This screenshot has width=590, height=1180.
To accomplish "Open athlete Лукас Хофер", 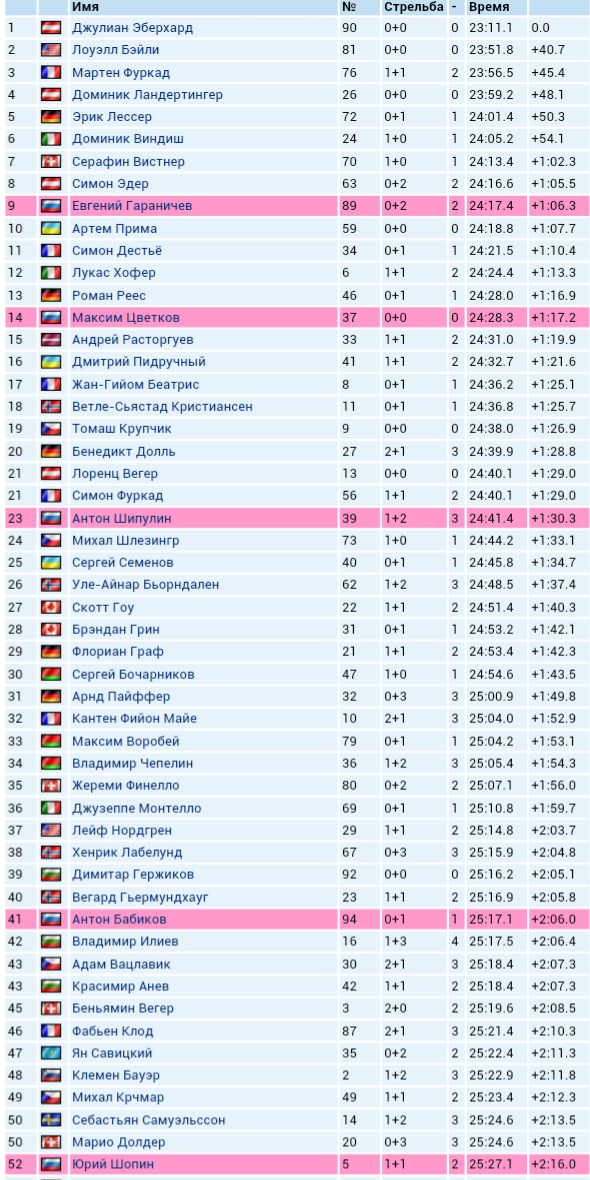I will (x=114, y=273).
